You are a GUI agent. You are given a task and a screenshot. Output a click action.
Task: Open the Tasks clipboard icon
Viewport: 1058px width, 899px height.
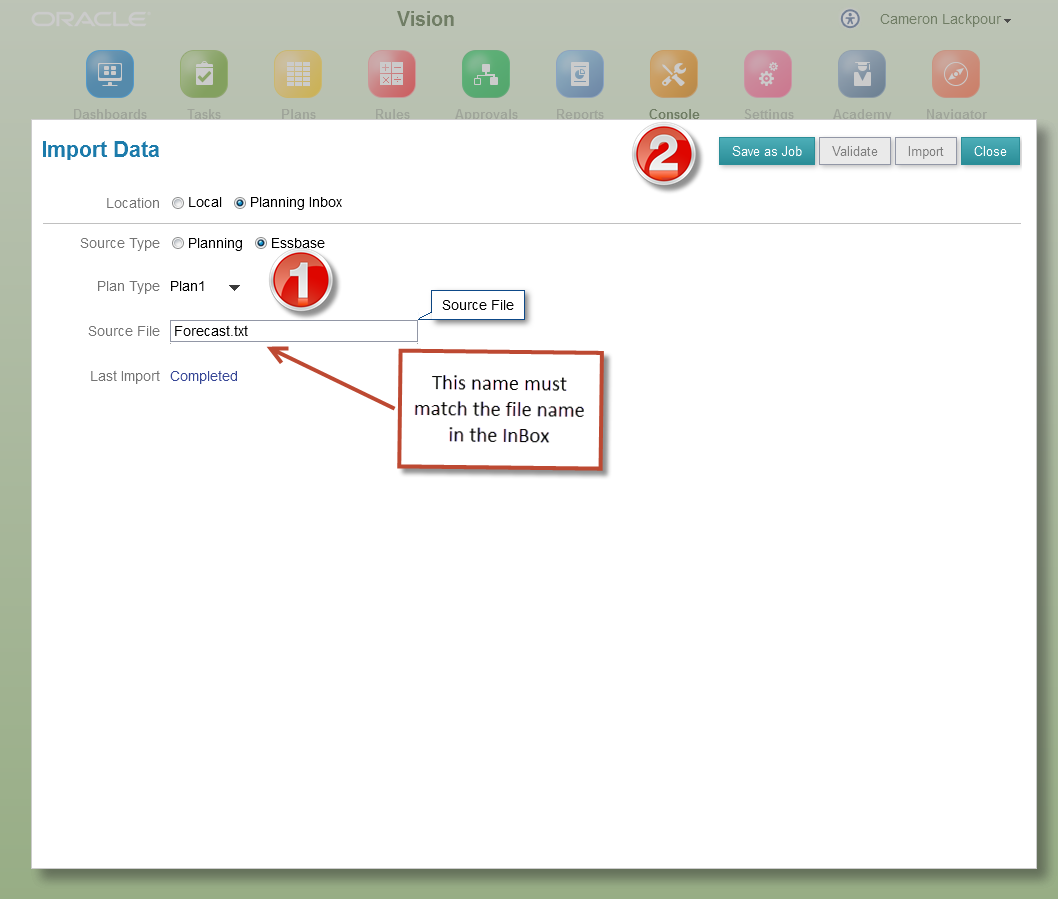(x=204, y=74)
